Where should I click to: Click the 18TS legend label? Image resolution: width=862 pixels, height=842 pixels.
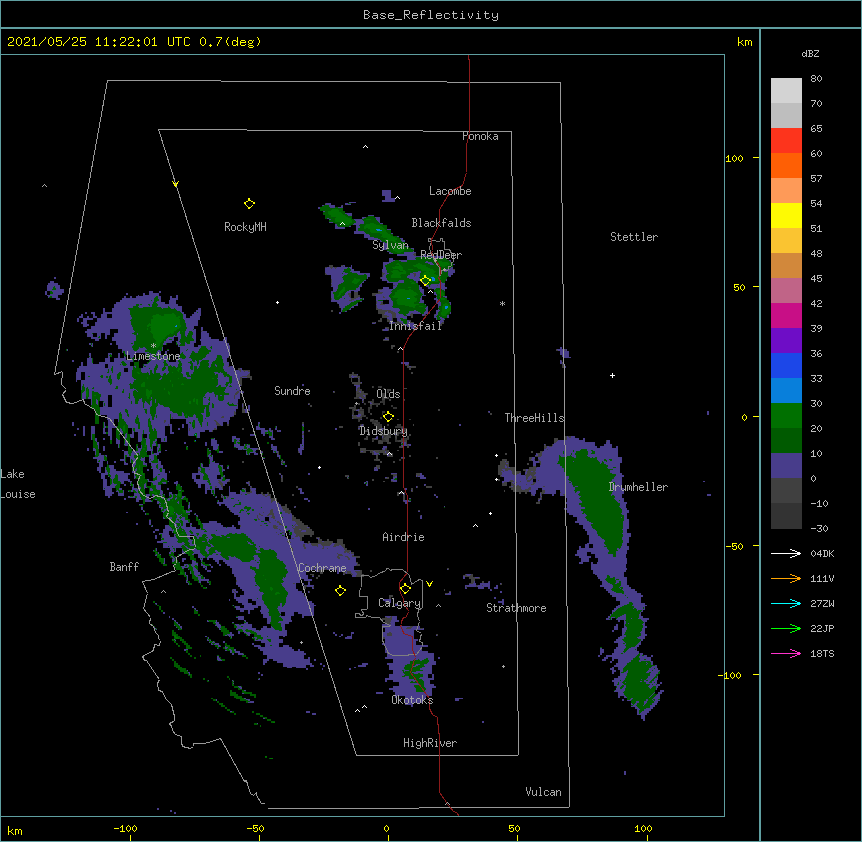pyautogui.click(x=822, y=653)
